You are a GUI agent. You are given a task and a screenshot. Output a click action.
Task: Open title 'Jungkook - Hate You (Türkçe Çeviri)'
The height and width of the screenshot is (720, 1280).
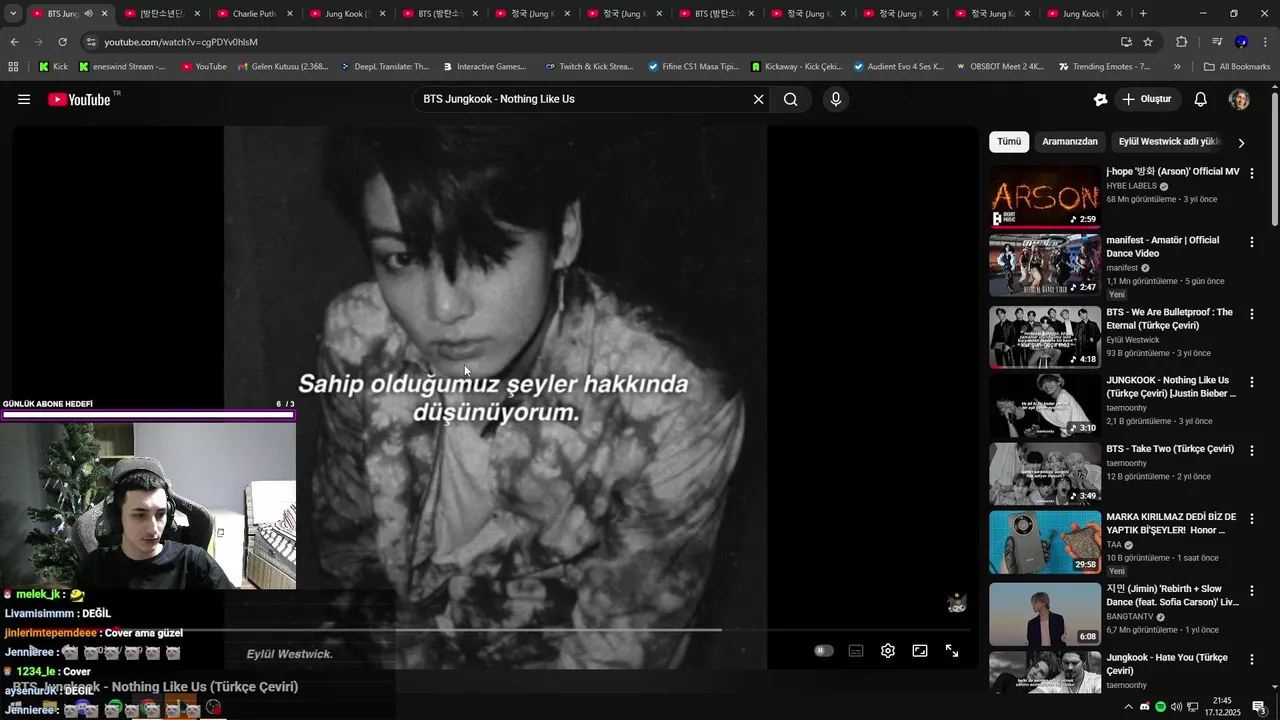click(x=1167, y=664)
